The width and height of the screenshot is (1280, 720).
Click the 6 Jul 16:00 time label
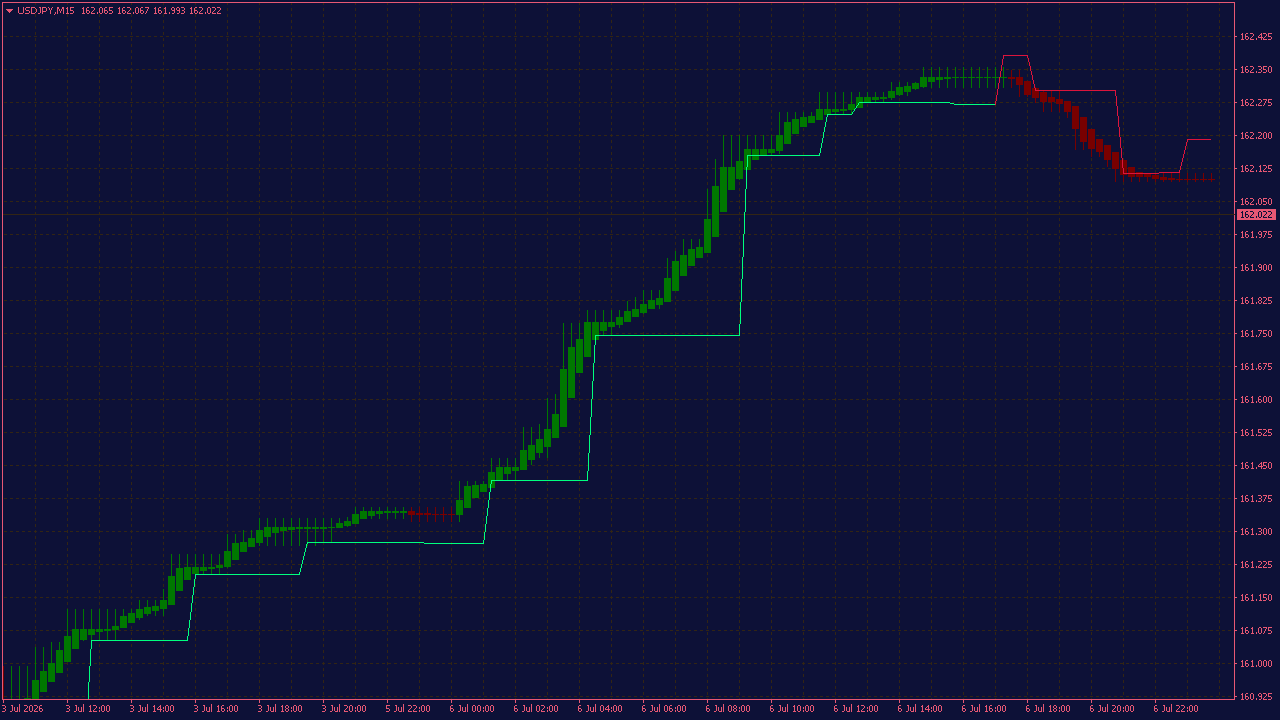(984, 709)
